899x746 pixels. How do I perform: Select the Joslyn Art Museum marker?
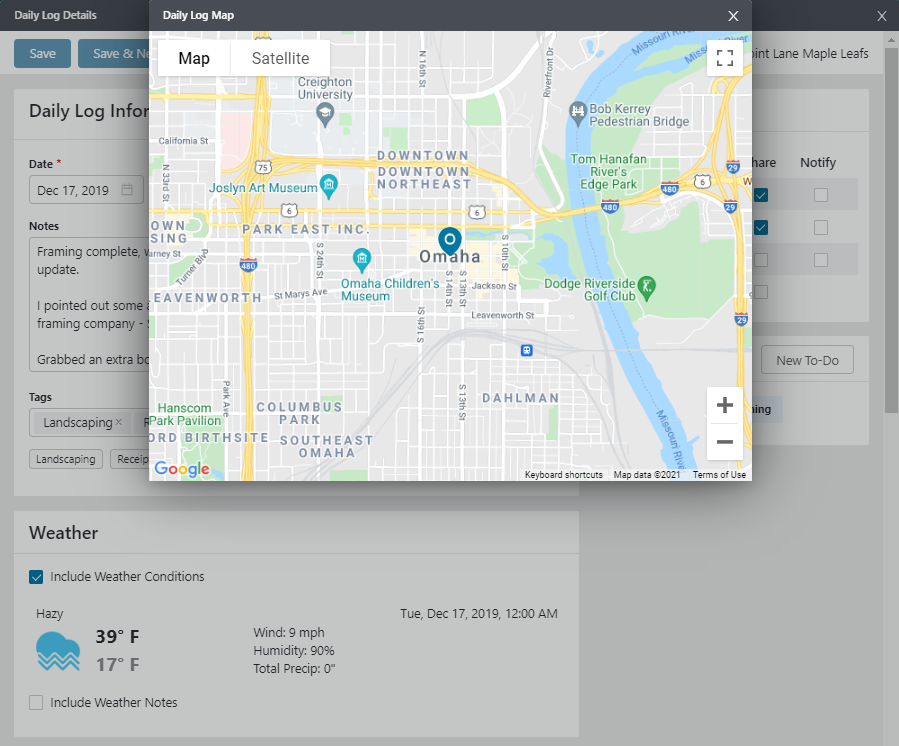[x=328, y=185]
